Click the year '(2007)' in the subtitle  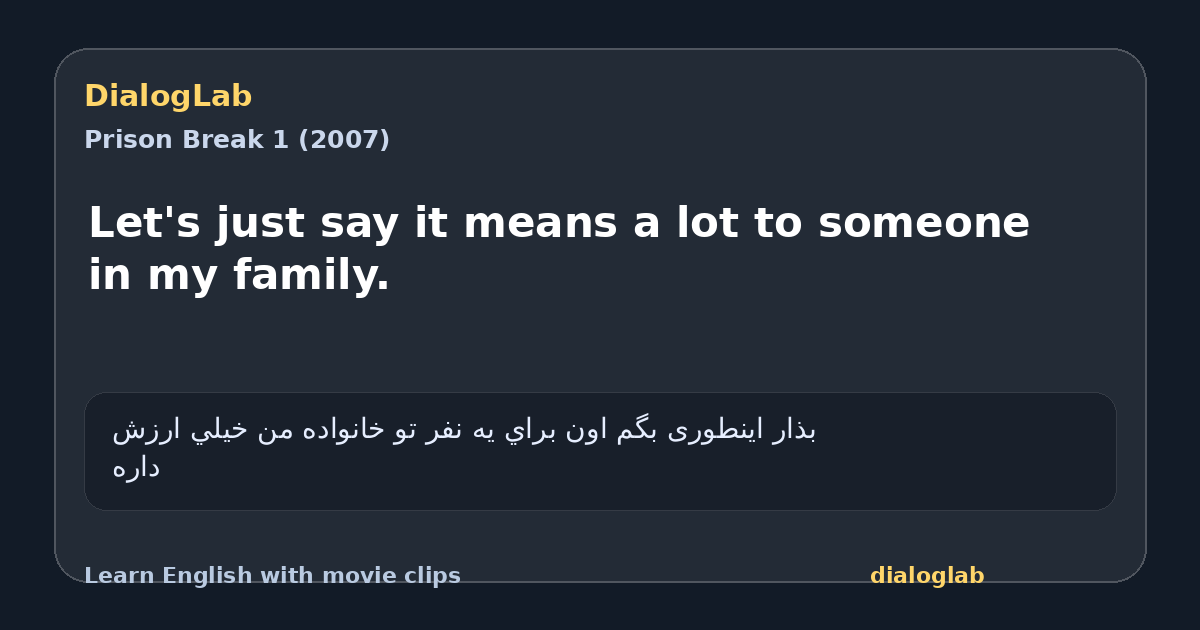344,140
